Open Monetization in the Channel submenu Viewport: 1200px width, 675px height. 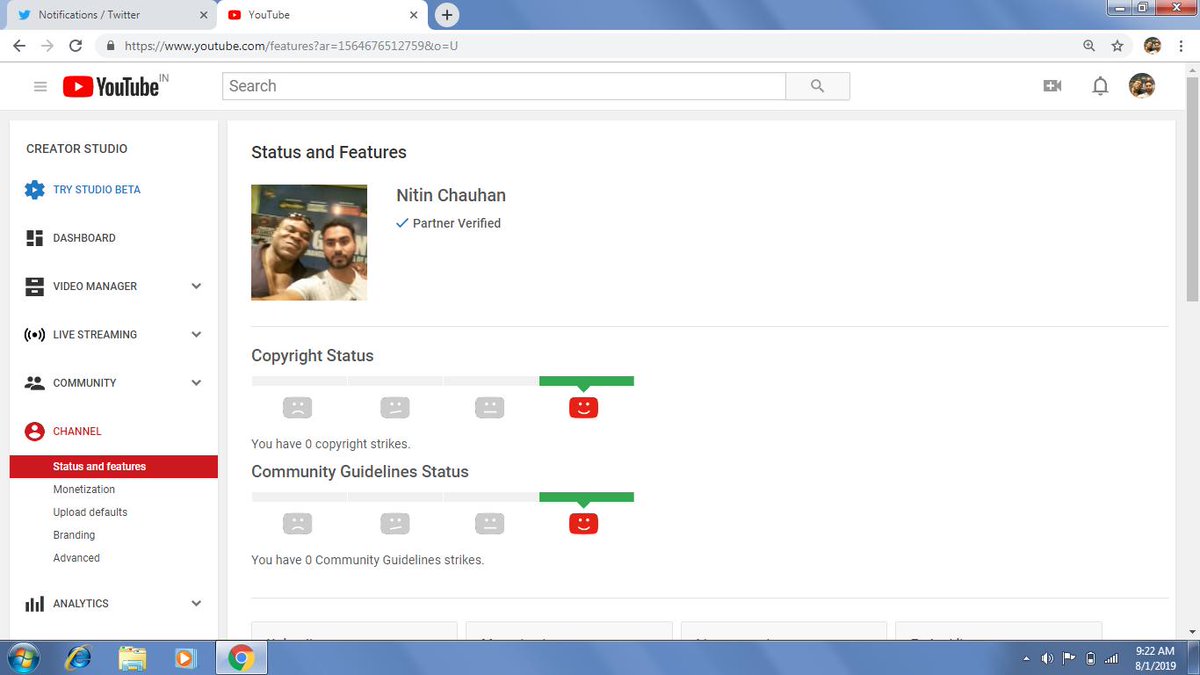pos(84,490)
